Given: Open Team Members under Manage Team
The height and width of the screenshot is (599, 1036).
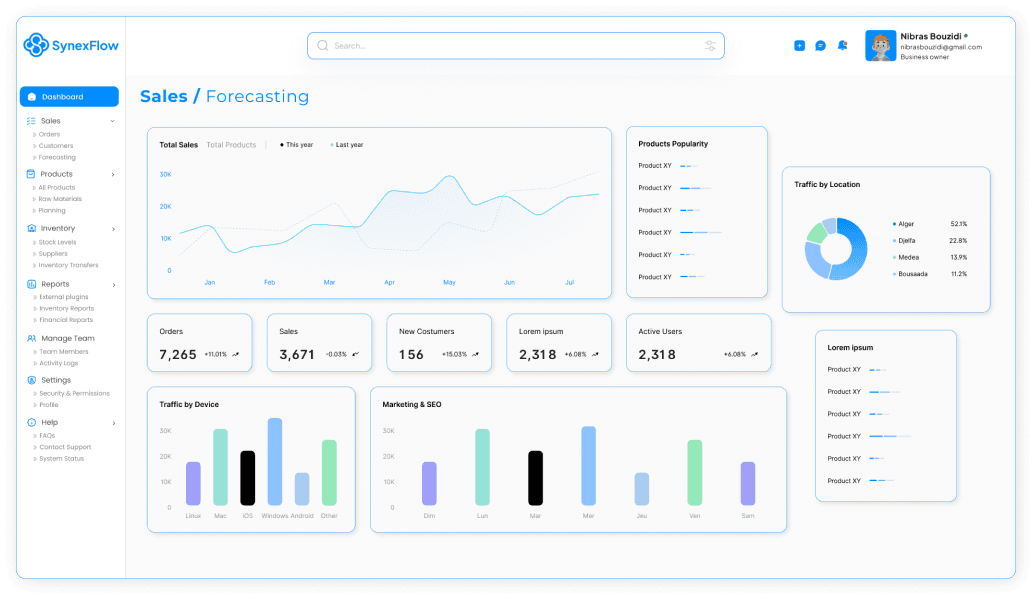Looking at the screenshot, I should pos(64,351).
